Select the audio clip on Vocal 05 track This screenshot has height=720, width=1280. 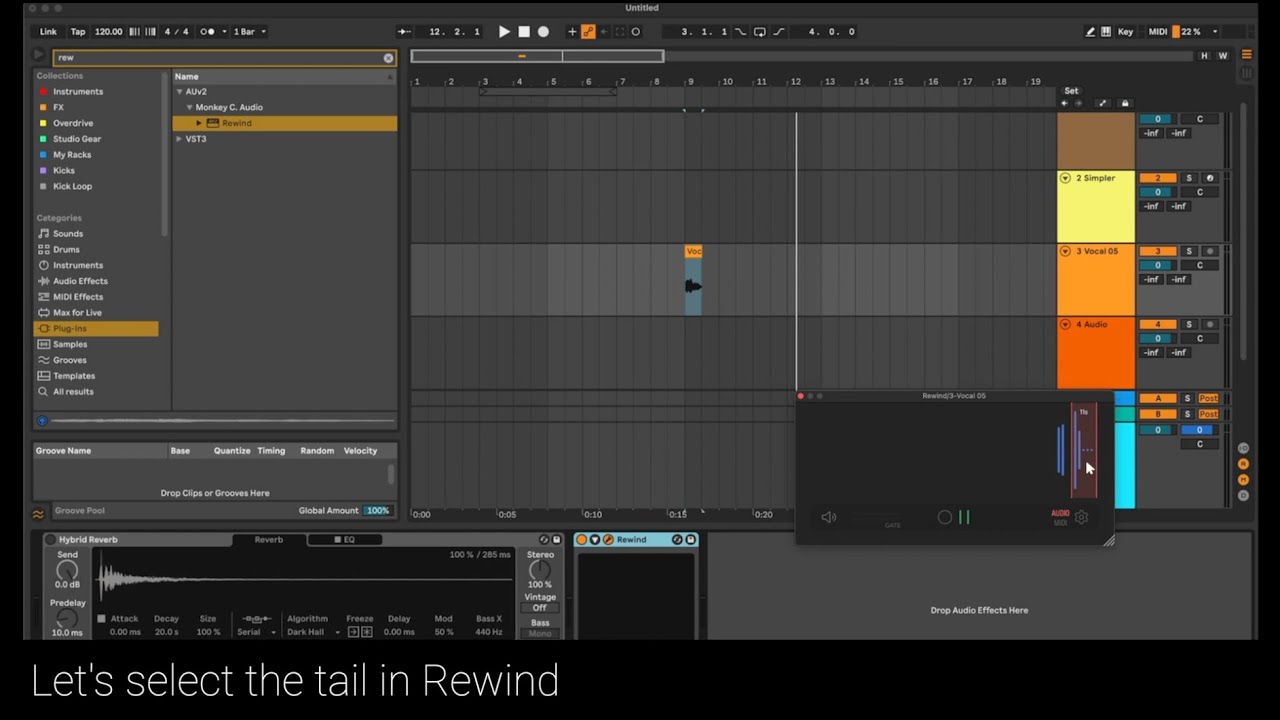(x=693, y=280)
